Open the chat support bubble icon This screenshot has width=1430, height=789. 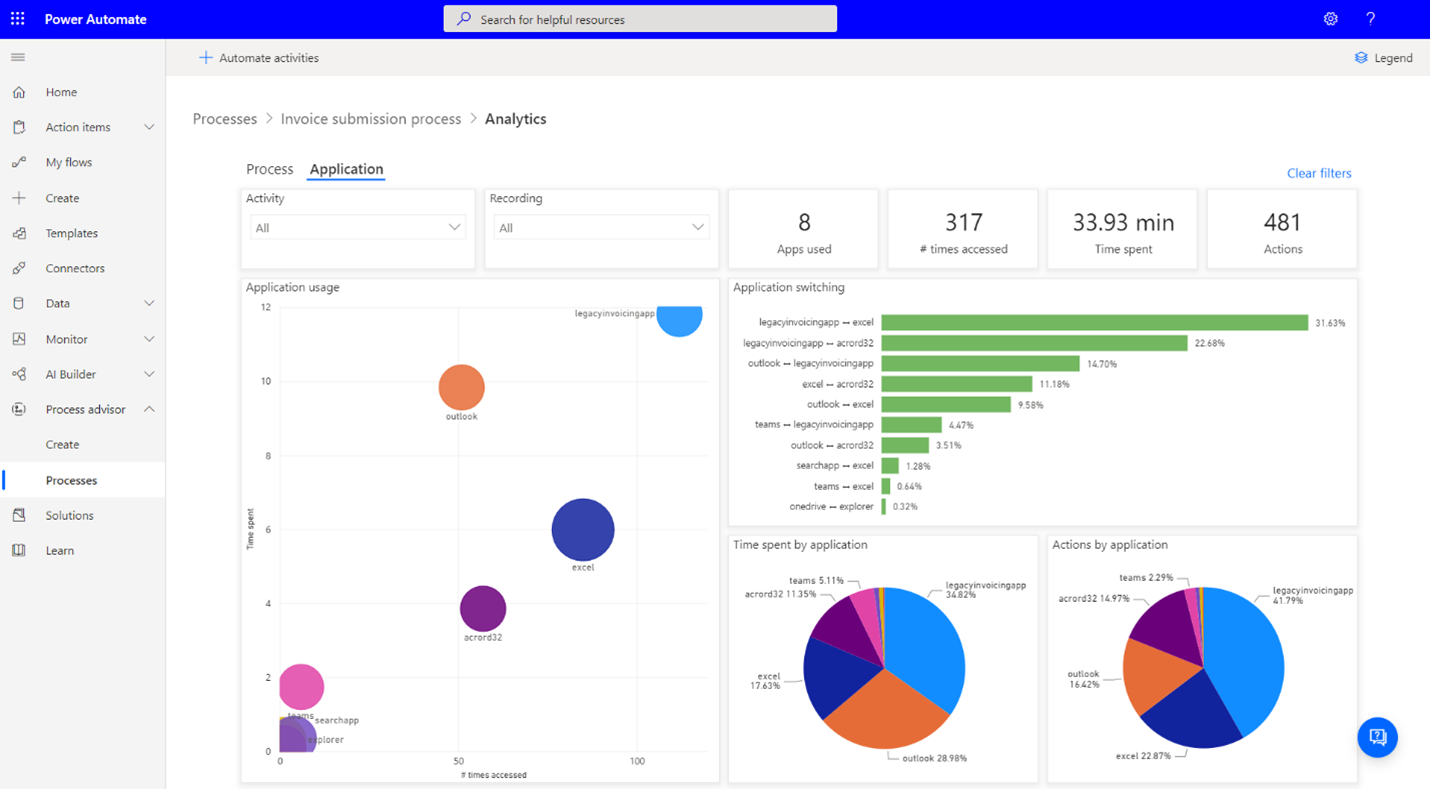[x=1377, y=737]
